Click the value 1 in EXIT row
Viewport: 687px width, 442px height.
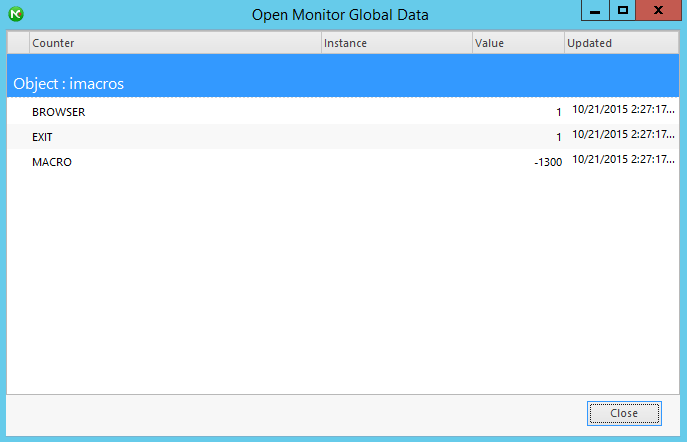point(559,137)
